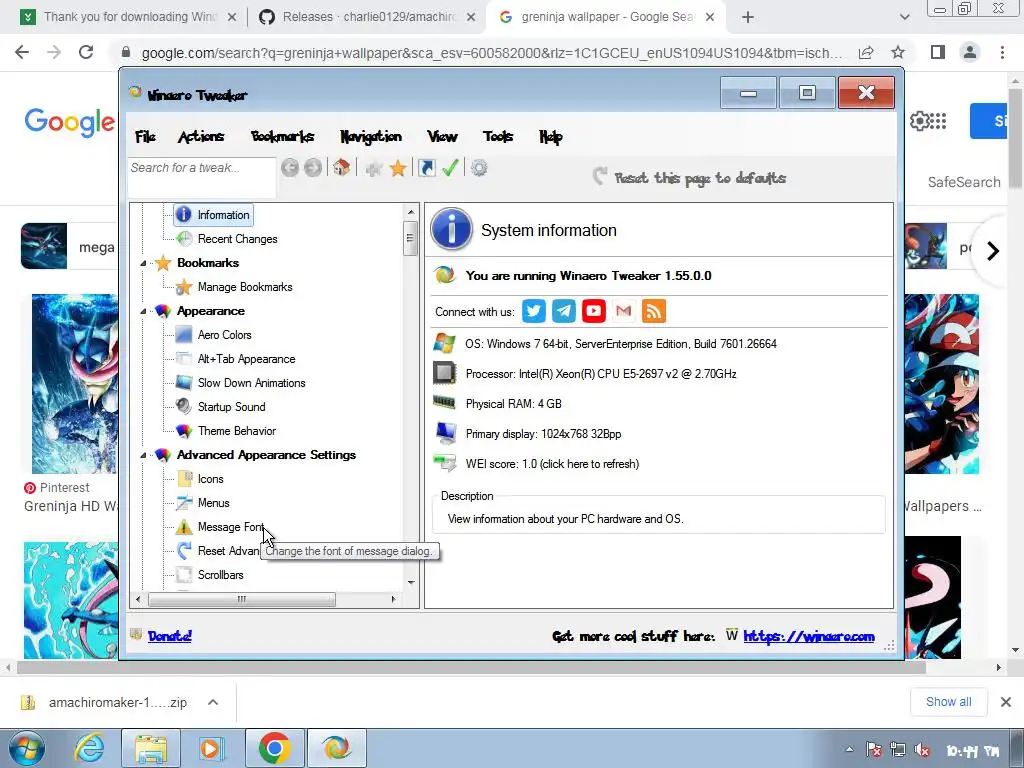Click Reset this page to defaults
This screenshot has width=1024, height=768.
coord(690,178)
